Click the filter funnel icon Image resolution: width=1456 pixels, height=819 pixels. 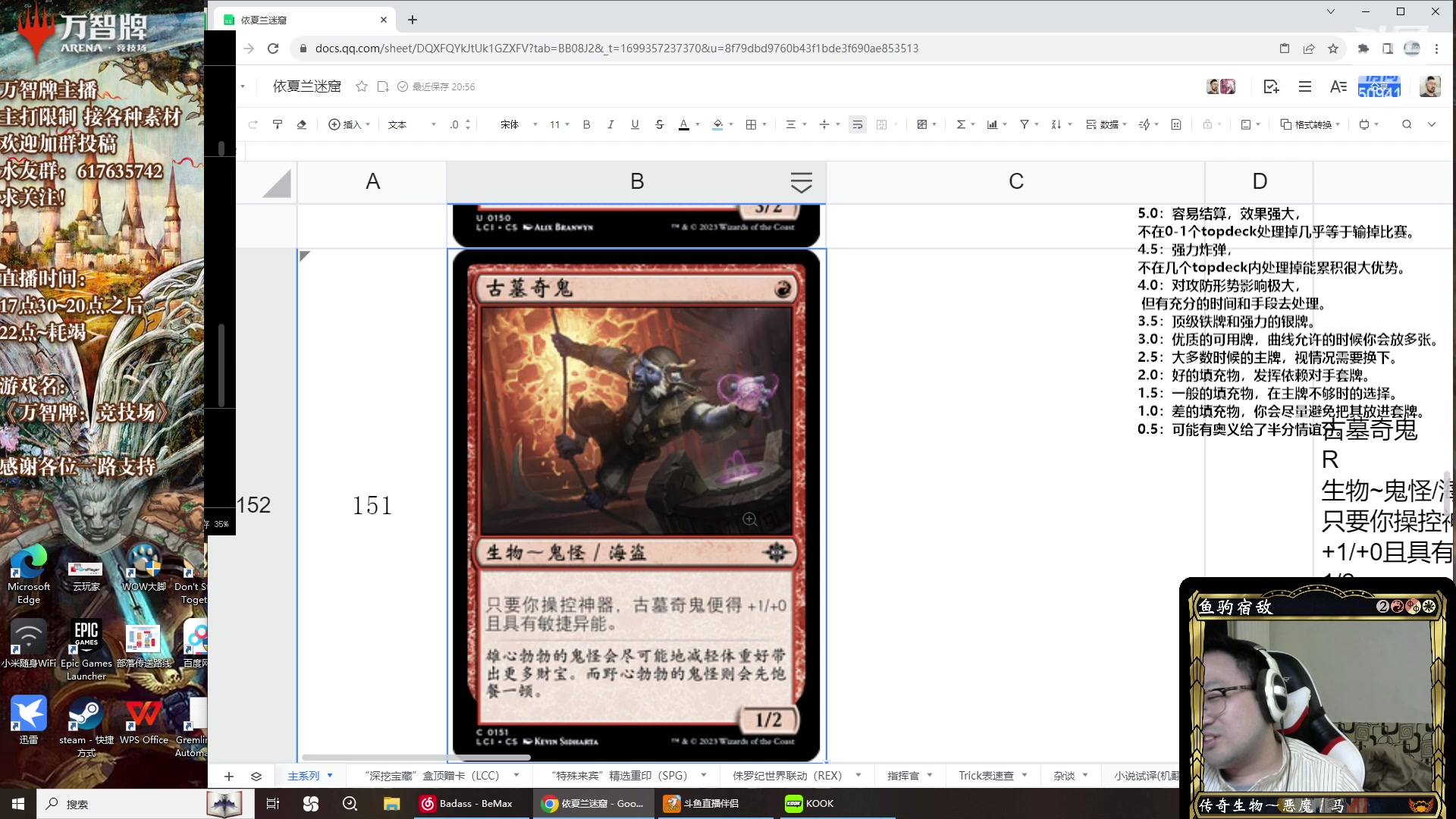point(1025,124)
